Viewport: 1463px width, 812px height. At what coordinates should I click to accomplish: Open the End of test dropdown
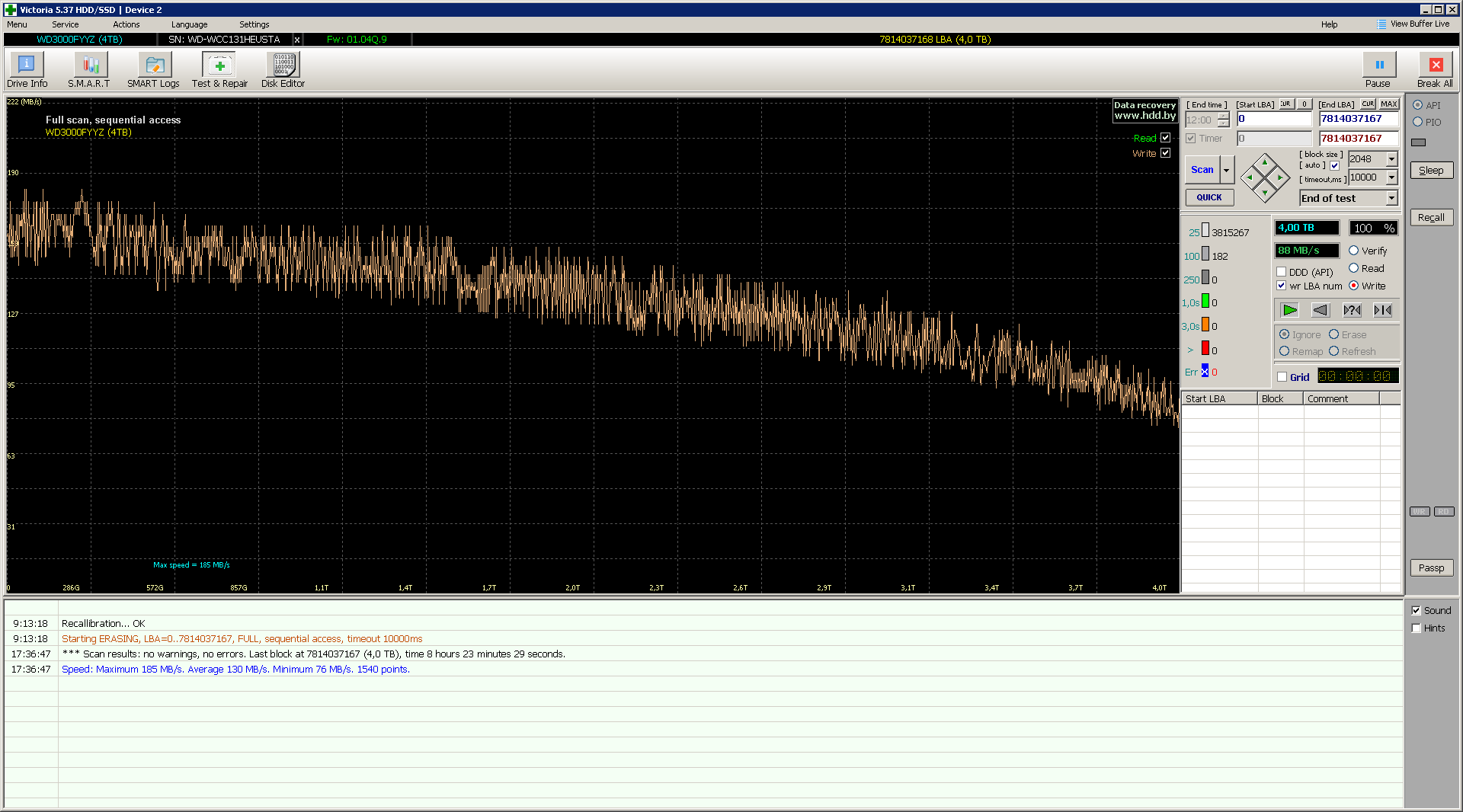1391,198
